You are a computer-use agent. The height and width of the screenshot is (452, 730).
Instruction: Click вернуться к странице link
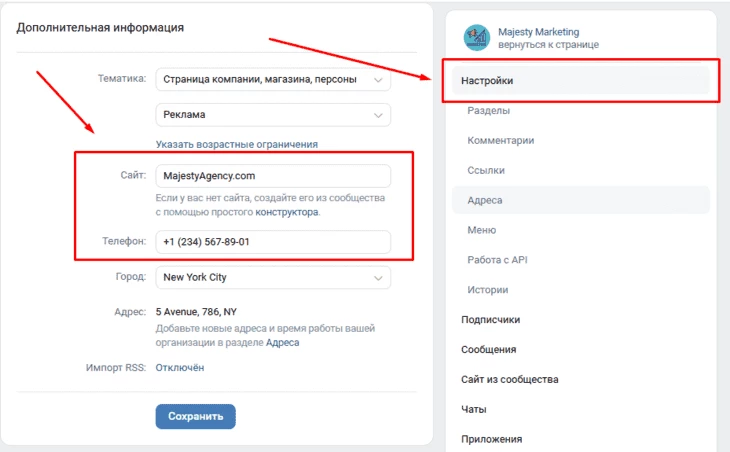point(548,45)
